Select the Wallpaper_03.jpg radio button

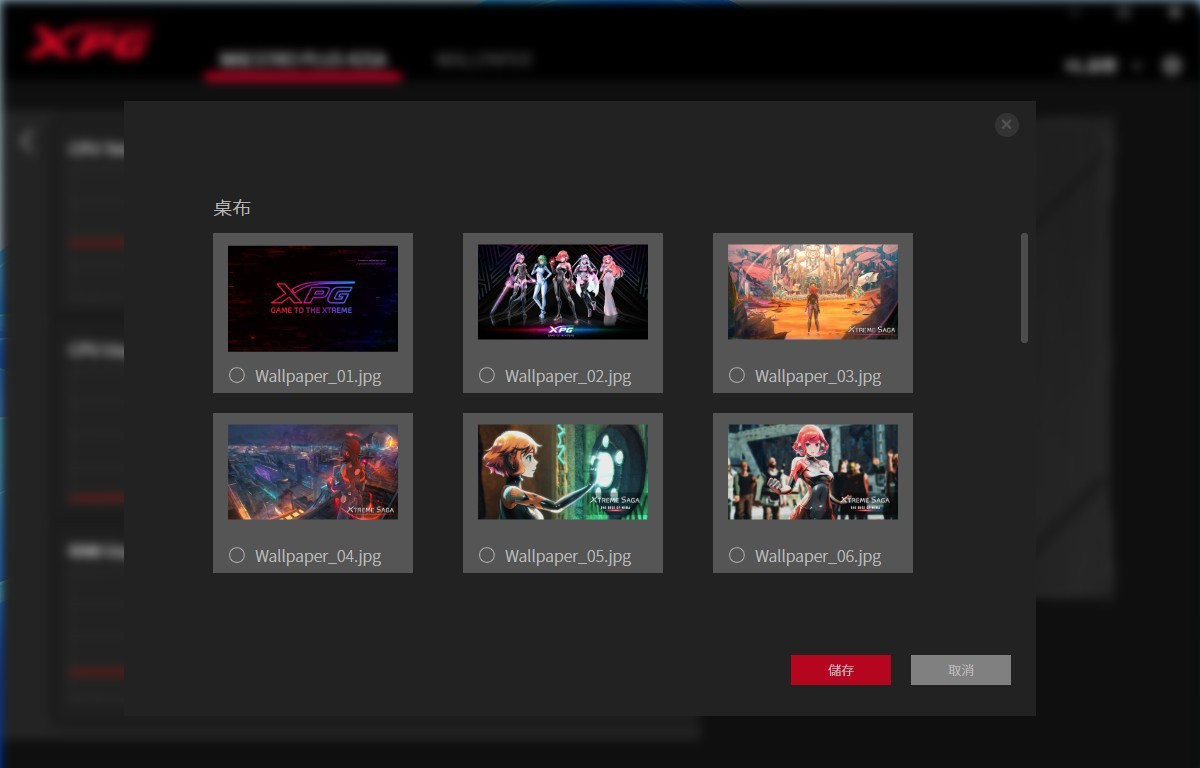pyautogui.click(x=737, y=375)
